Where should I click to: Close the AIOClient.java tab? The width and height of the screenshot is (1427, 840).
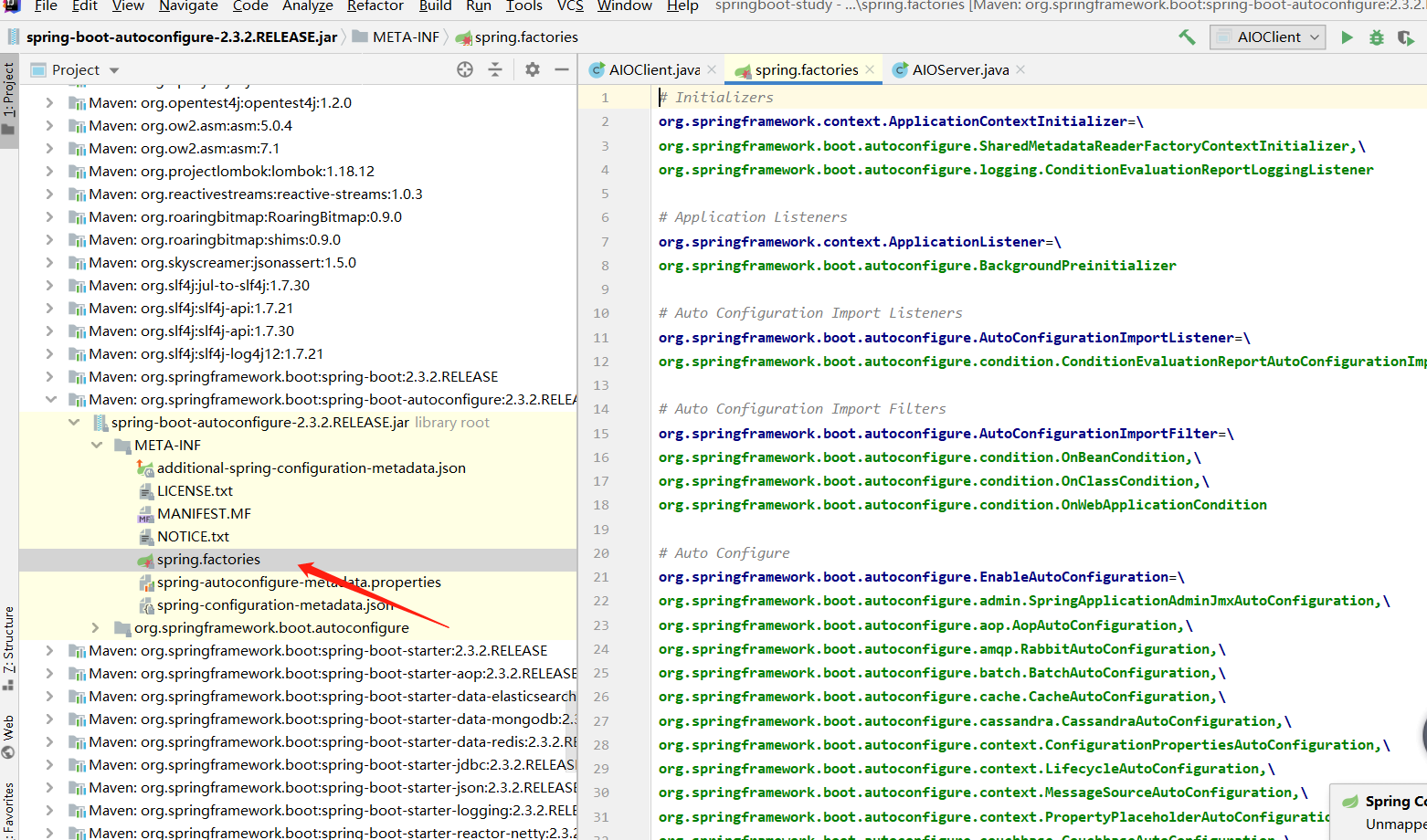712,69
